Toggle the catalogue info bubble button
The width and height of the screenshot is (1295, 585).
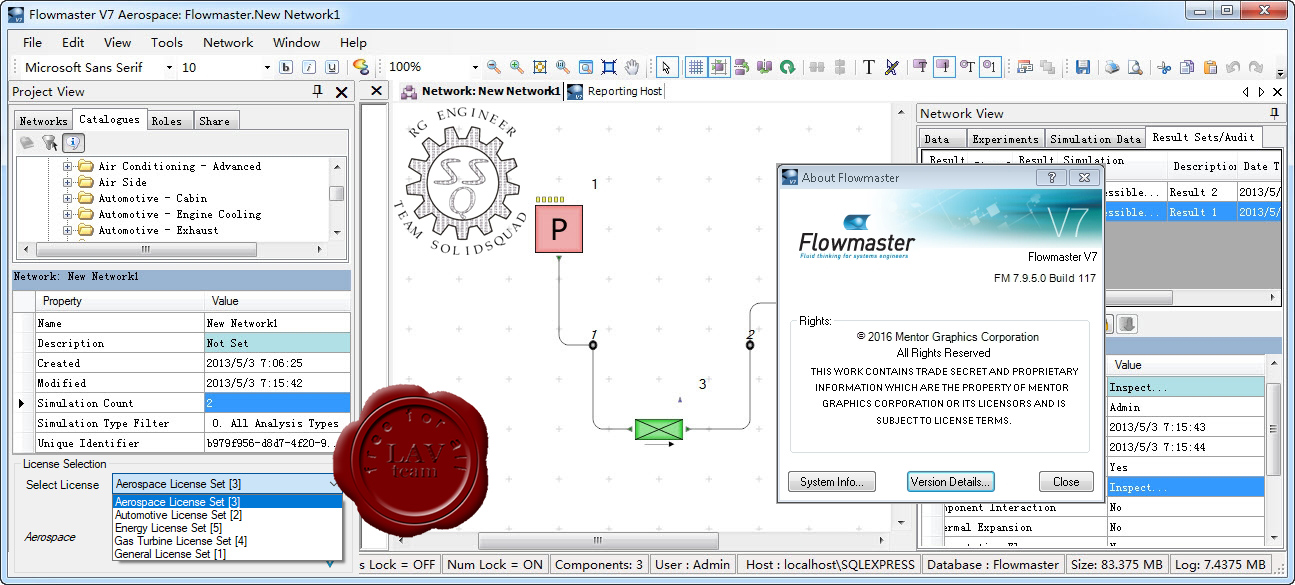click(73, 143)
